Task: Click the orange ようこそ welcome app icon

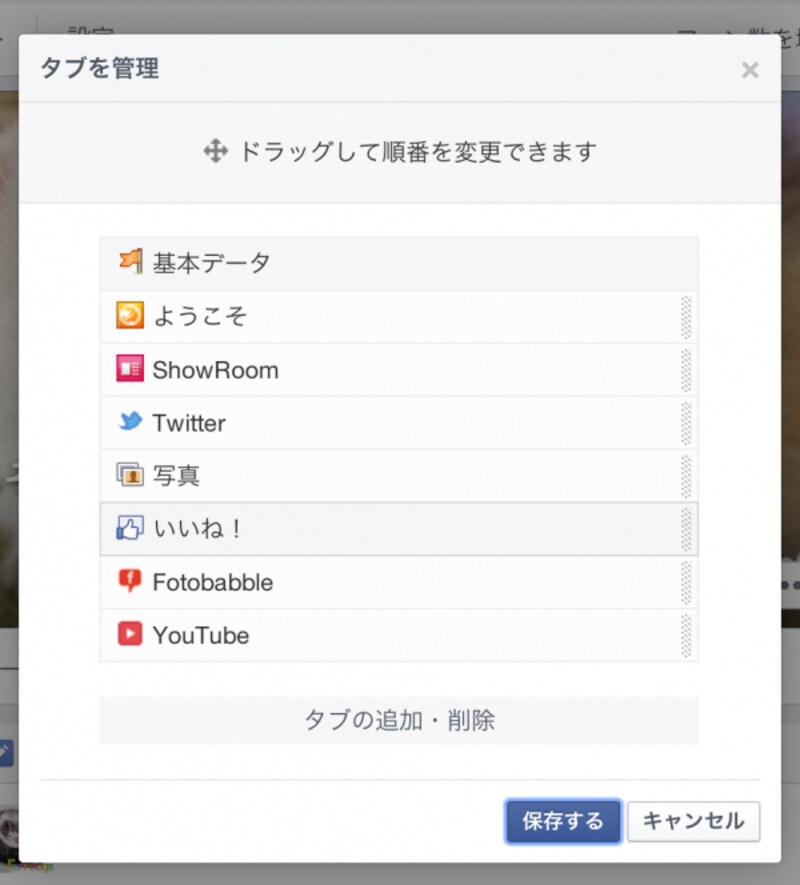Action: 131,314
